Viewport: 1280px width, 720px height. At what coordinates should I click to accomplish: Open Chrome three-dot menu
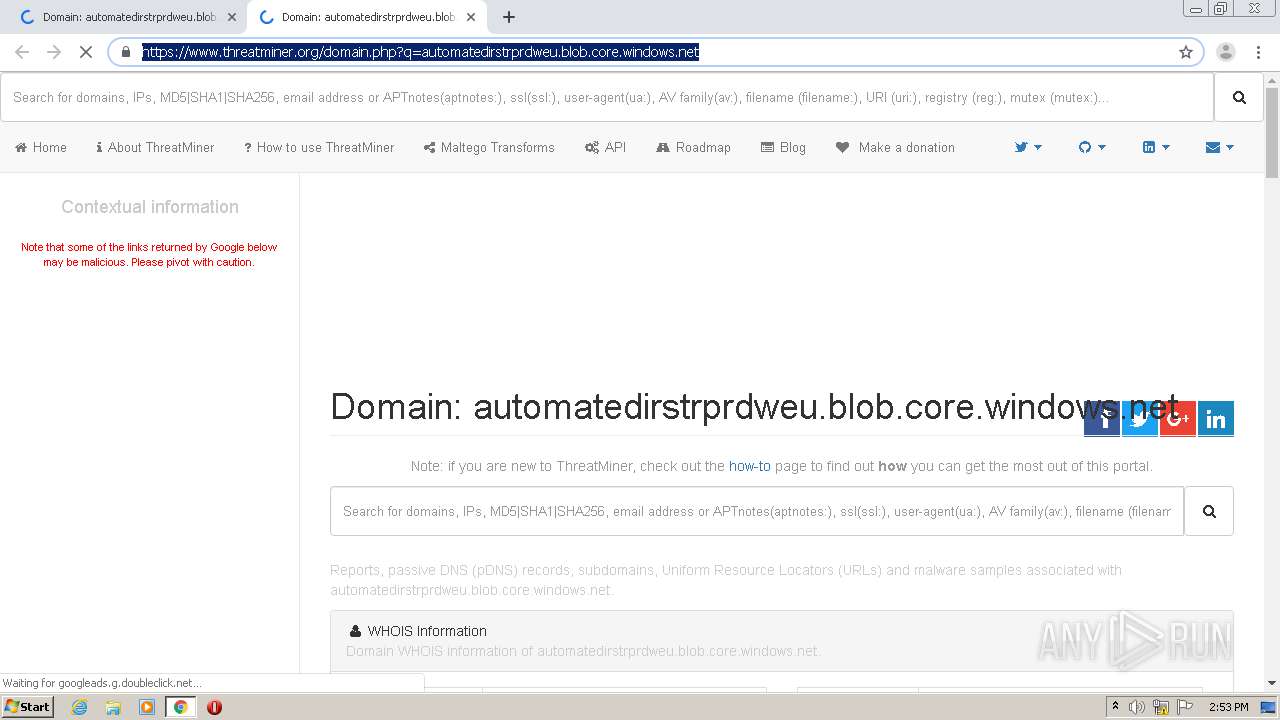point(1256,52)
